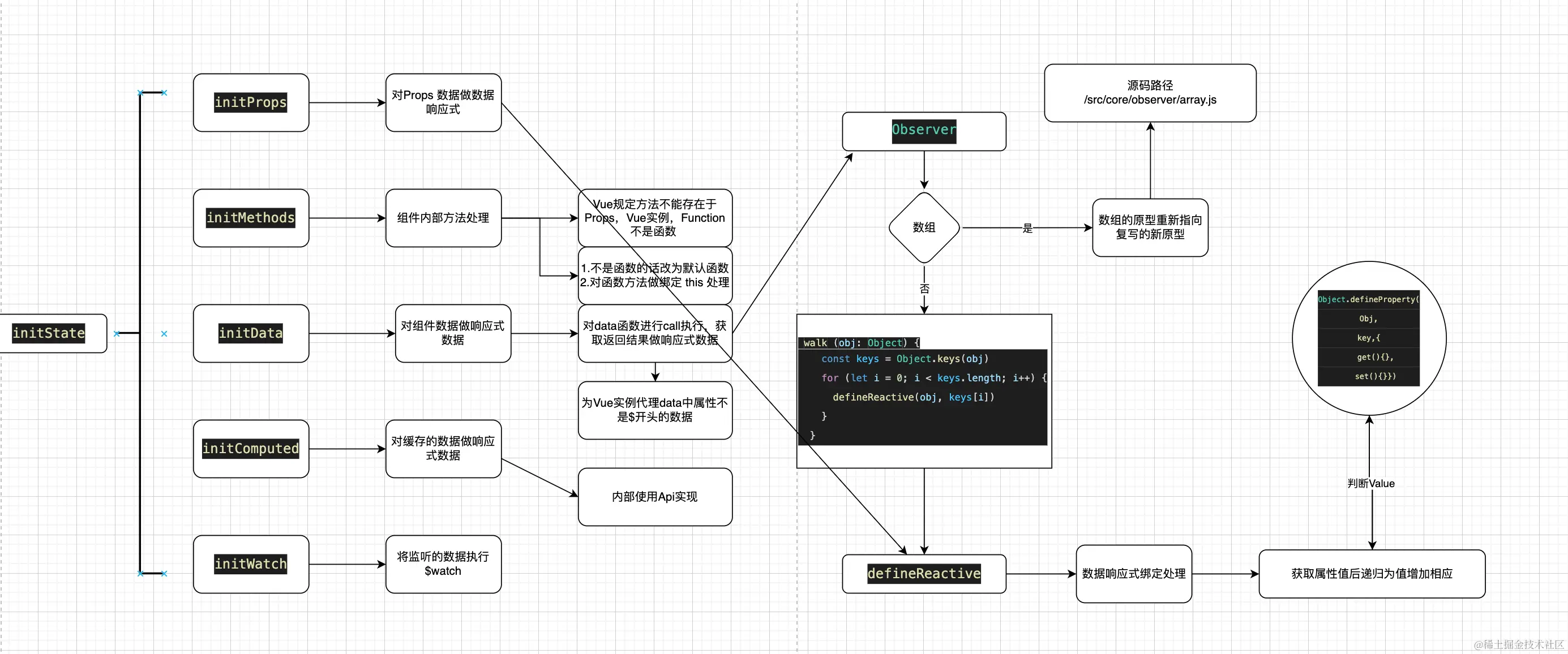Select the Observer node
The width and height of the screenshot is (1568, 654).
pos(923,131)
